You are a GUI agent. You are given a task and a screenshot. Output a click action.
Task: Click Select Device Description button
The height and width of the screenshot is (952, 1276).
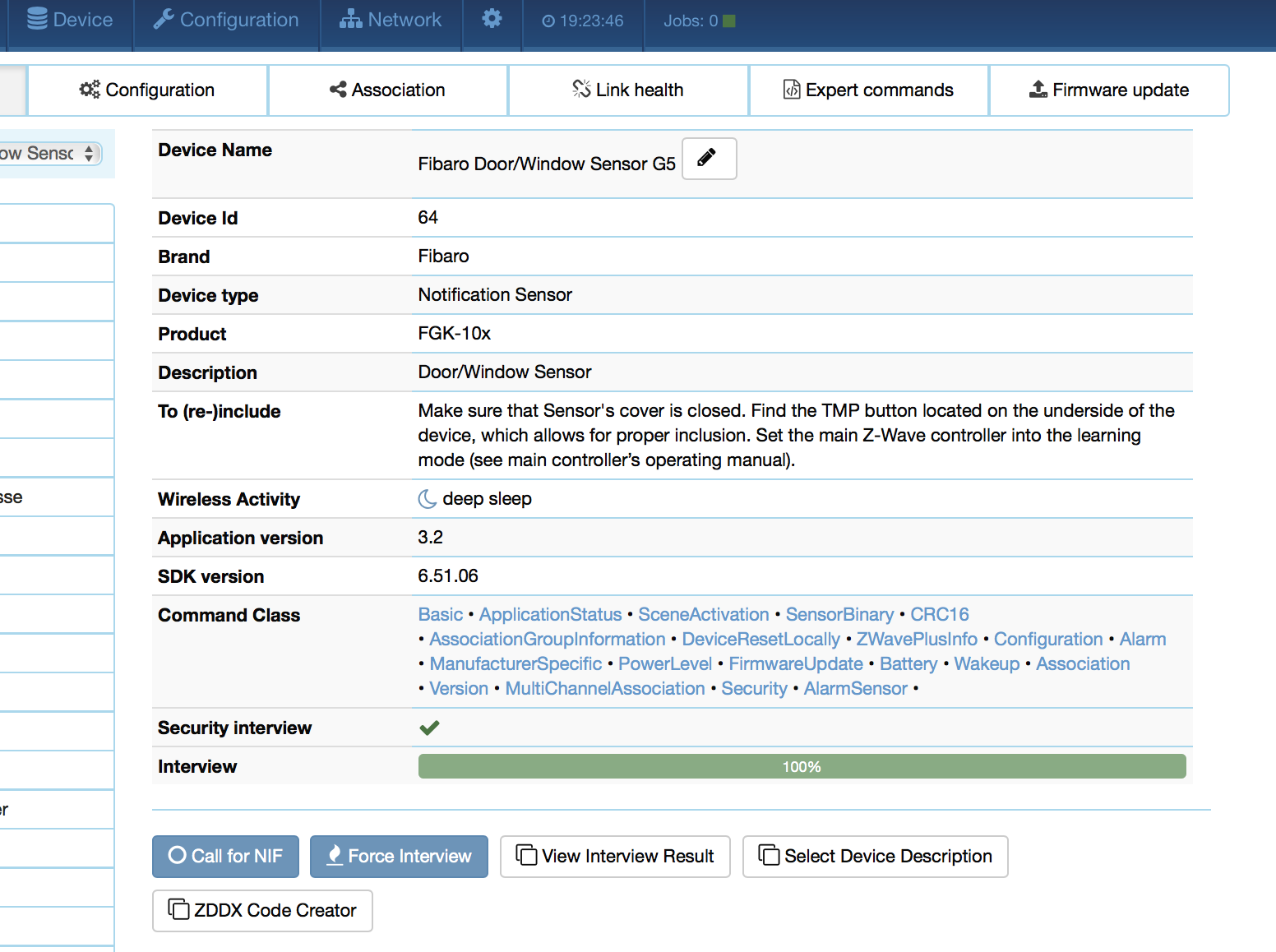[x=875, y=857]
